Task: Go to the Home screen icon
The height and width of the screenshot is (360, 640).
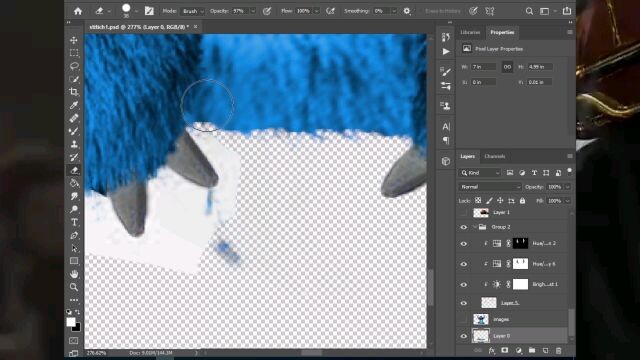Action: click(78, 11)
